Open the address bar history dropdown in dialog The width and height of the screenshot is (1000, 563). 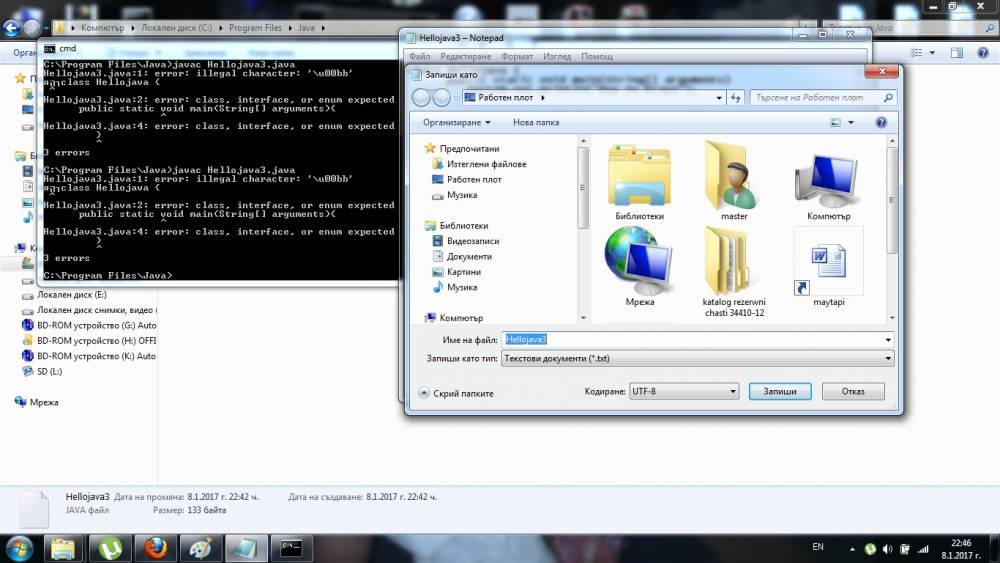click(719, 98)
